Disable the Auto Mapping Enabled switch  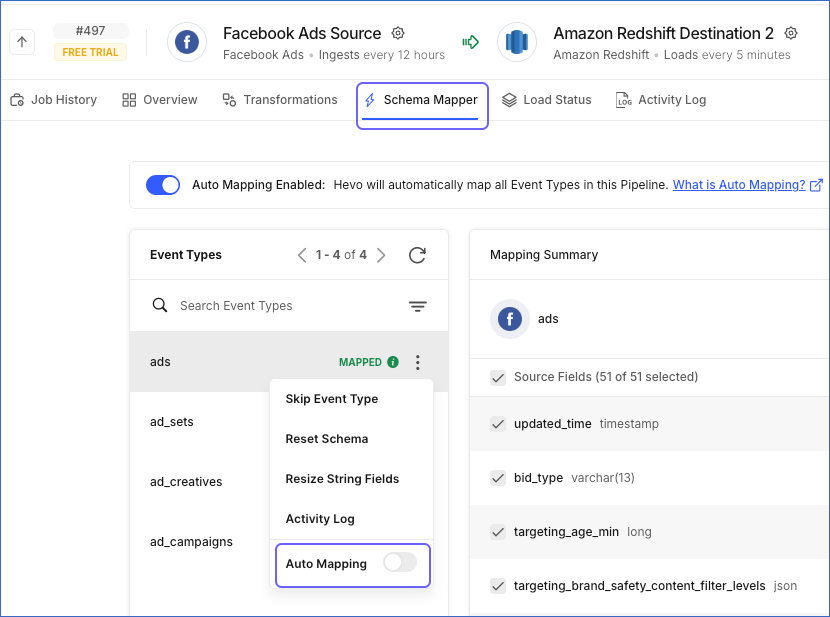click(x=163, y=185)
